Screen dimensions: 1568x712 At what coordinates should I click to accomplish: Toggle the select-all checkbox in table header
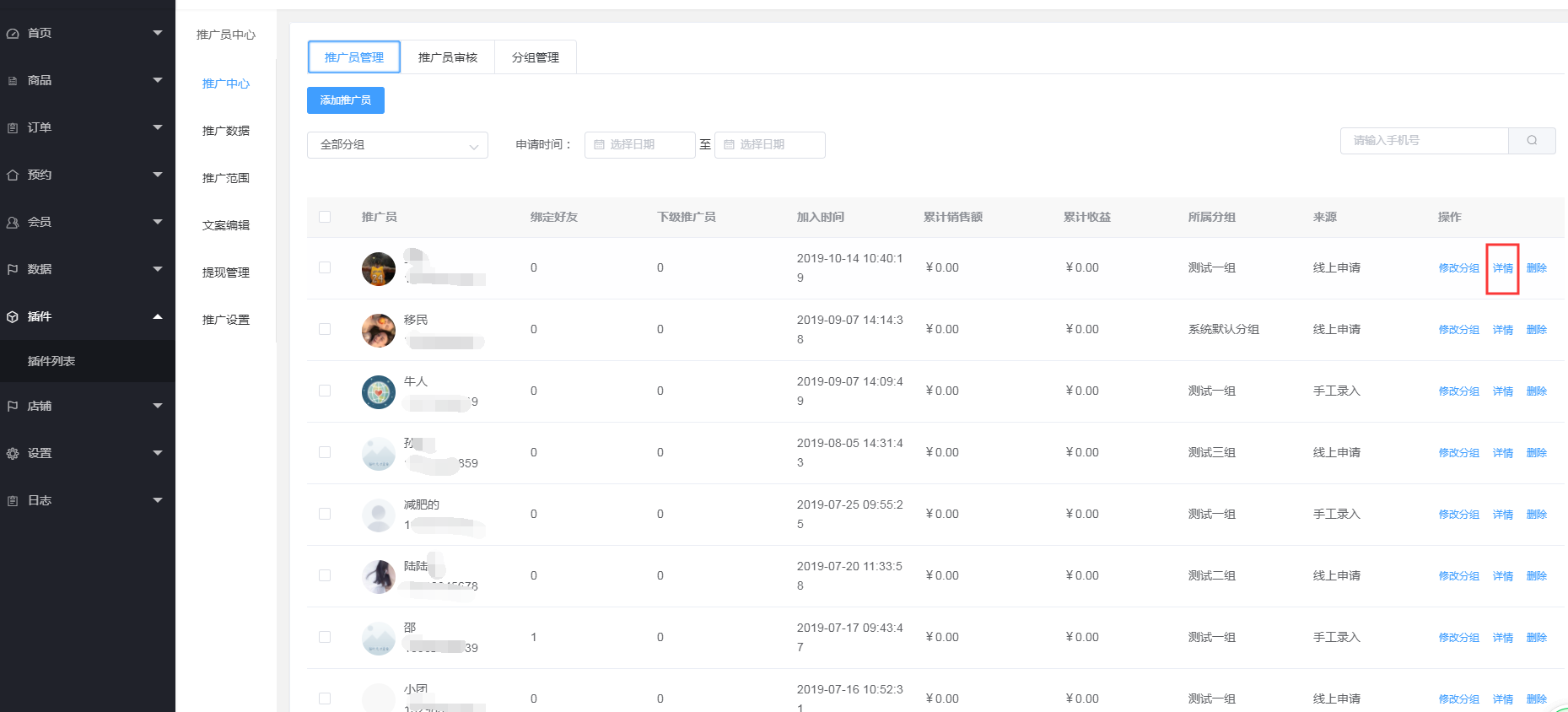click(x=325, y=218)
